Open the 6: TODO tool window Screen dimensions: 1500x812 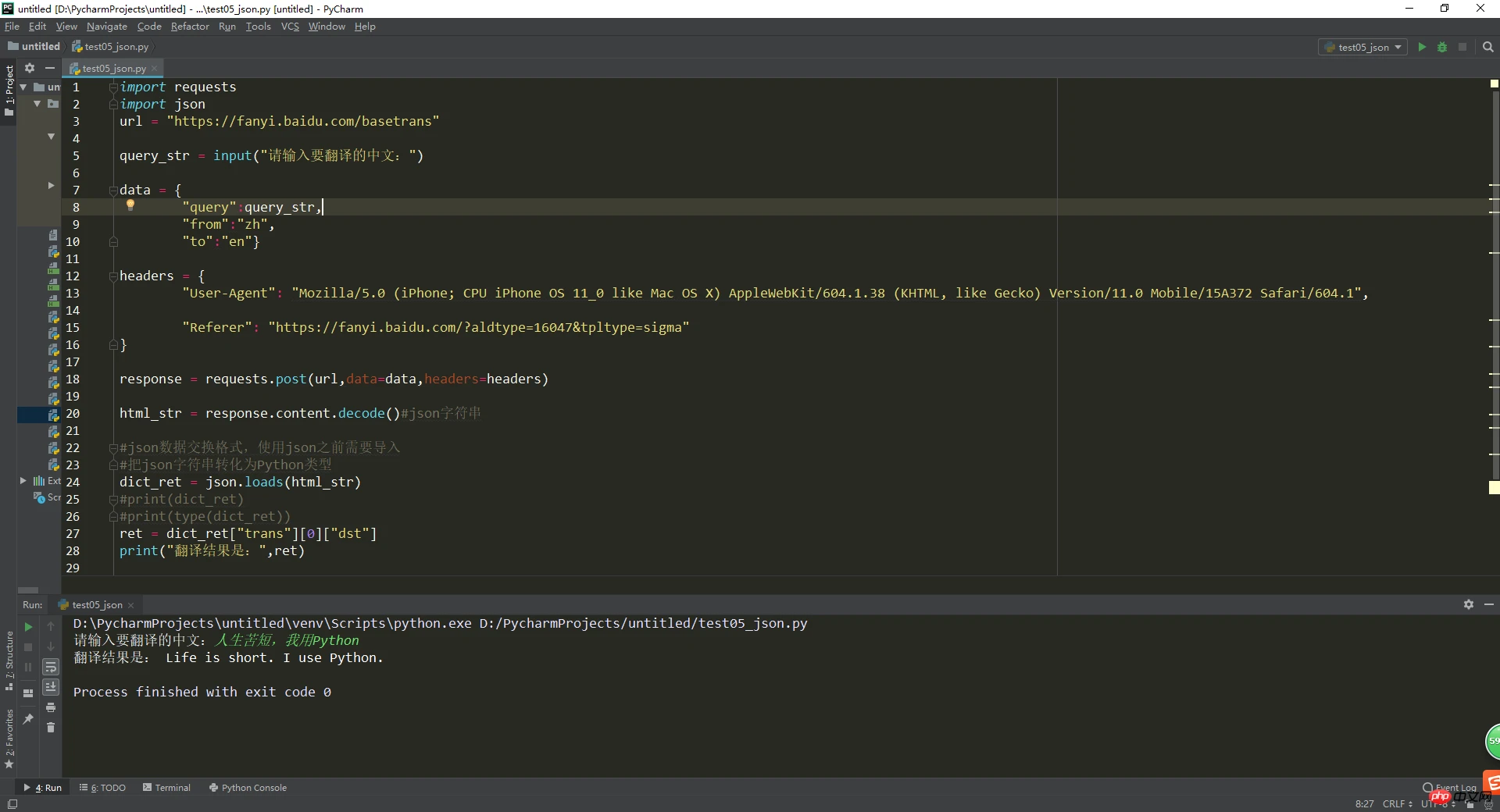103,788
